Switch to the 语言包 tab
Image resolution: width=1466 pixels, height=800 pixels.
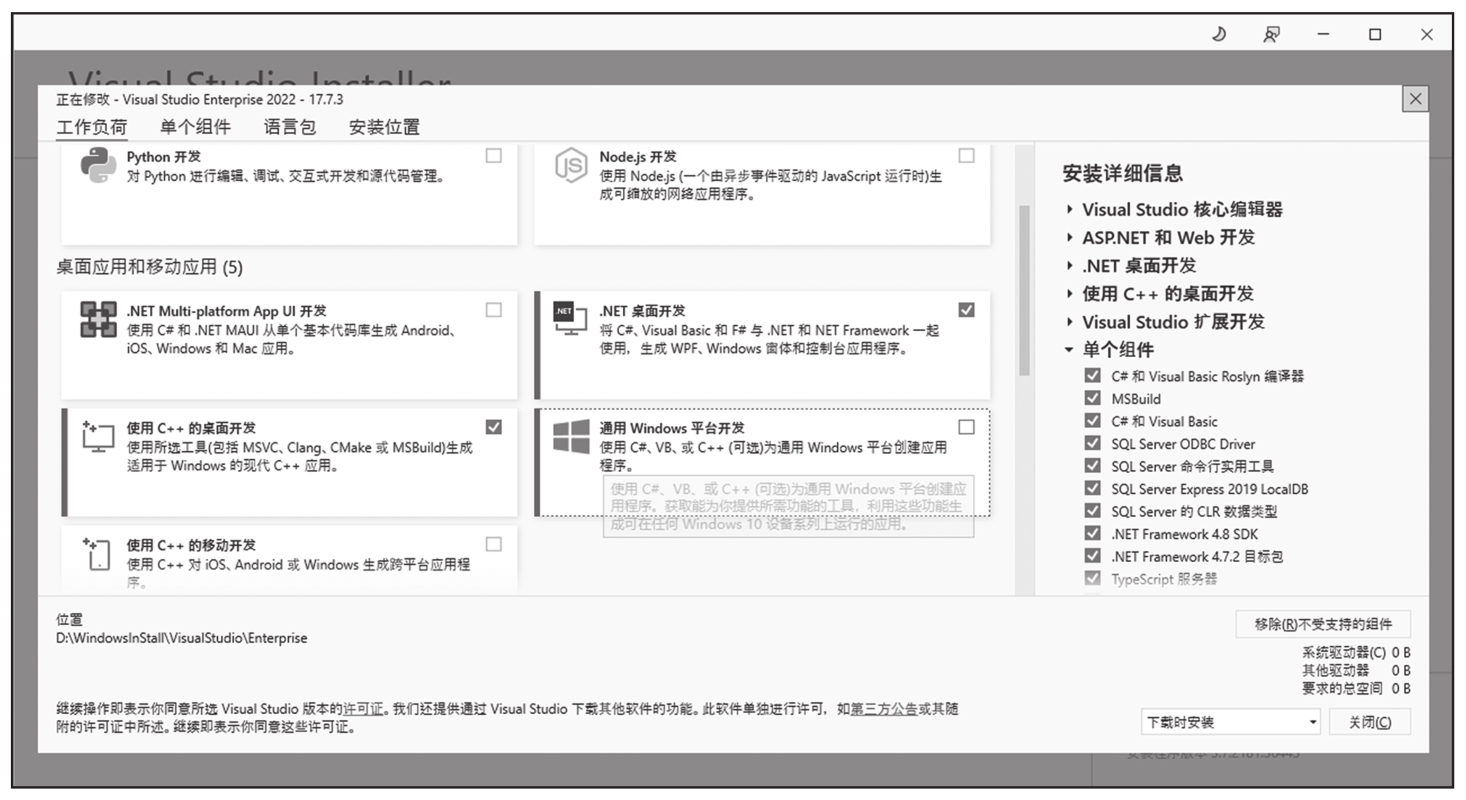(x=290, y=127)
